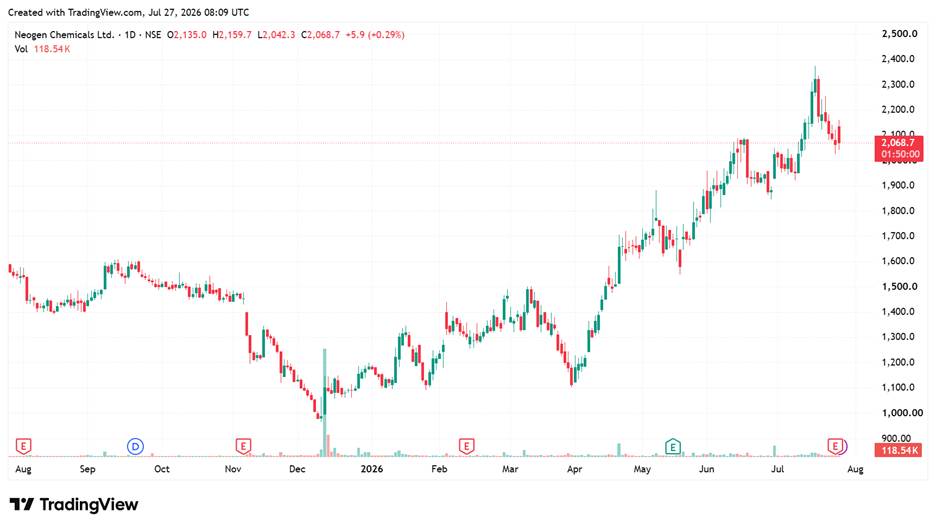
Task: Select the high value H2,159.7
Action: click(x=232, y=35)
